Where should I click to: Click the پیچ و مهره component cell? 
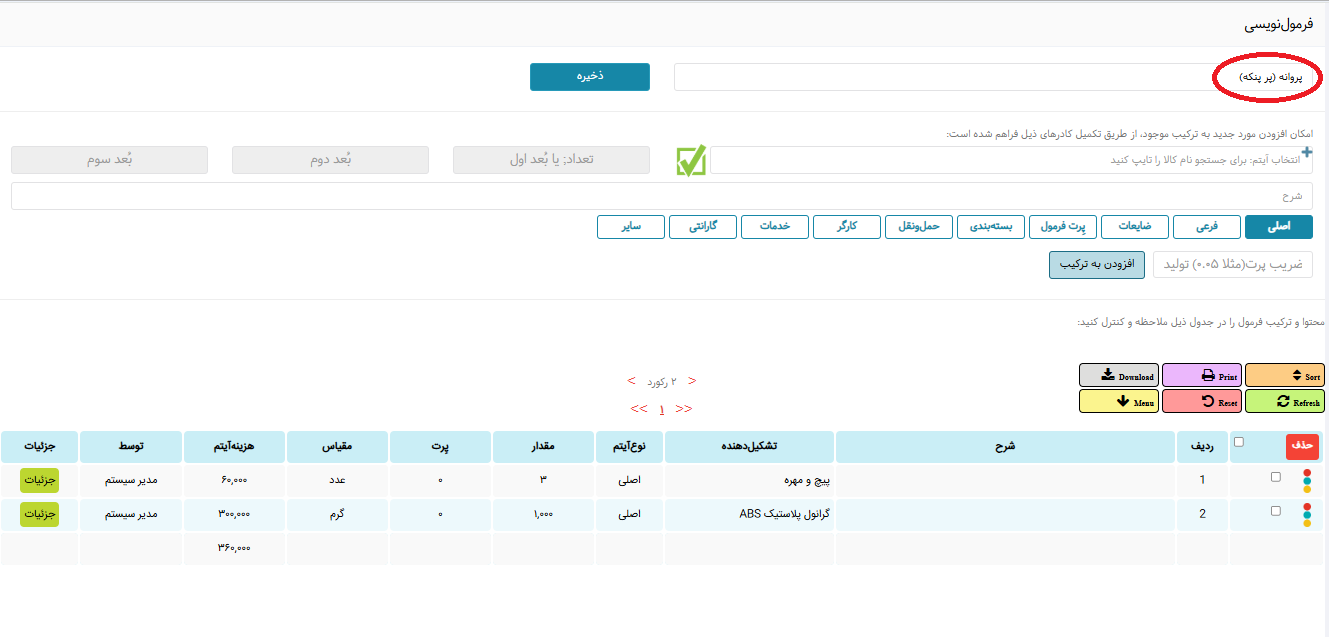click(748, 480)
